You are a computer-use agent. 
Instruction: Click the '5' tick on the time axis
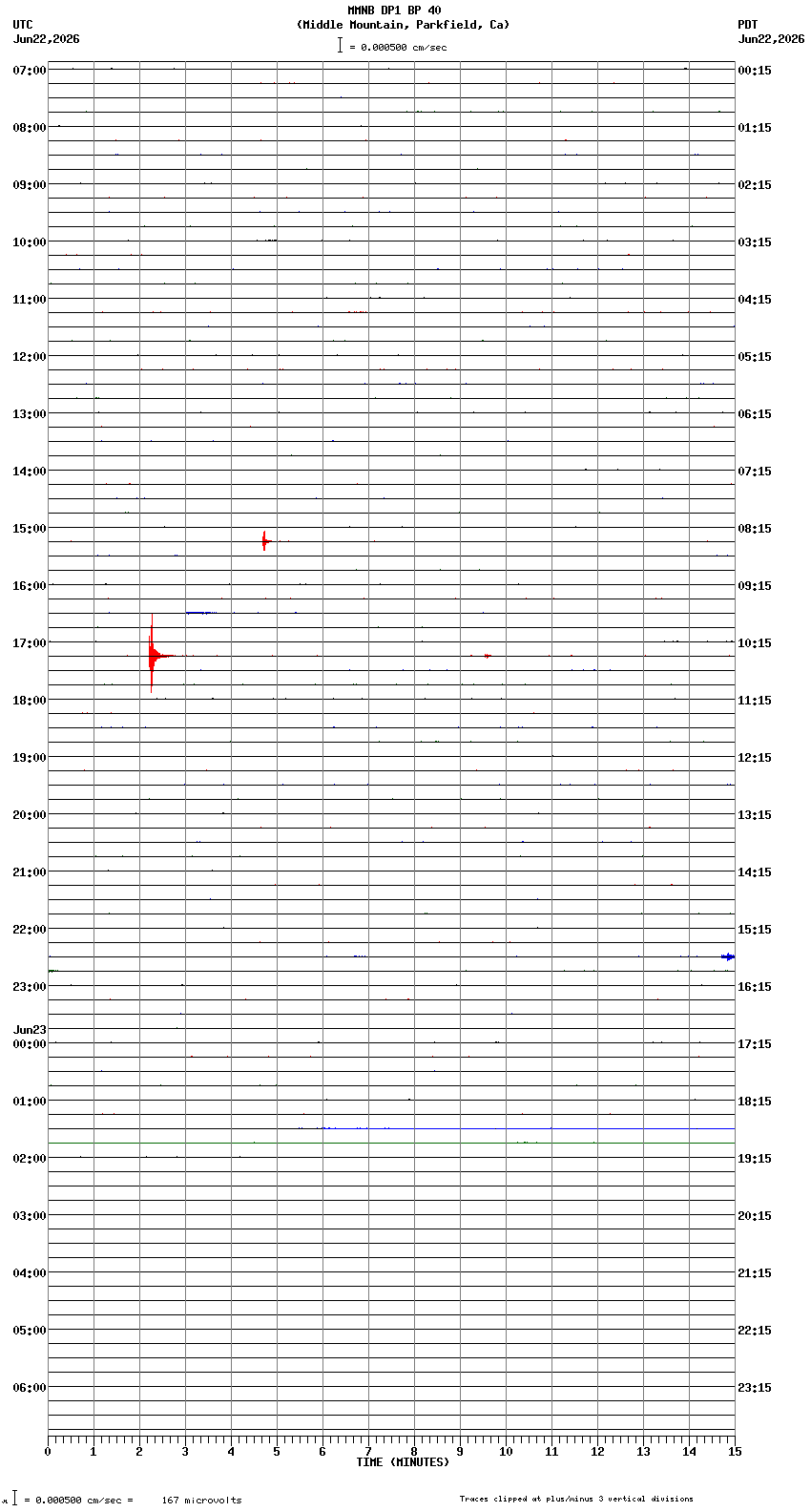[x=277, y=1452]
